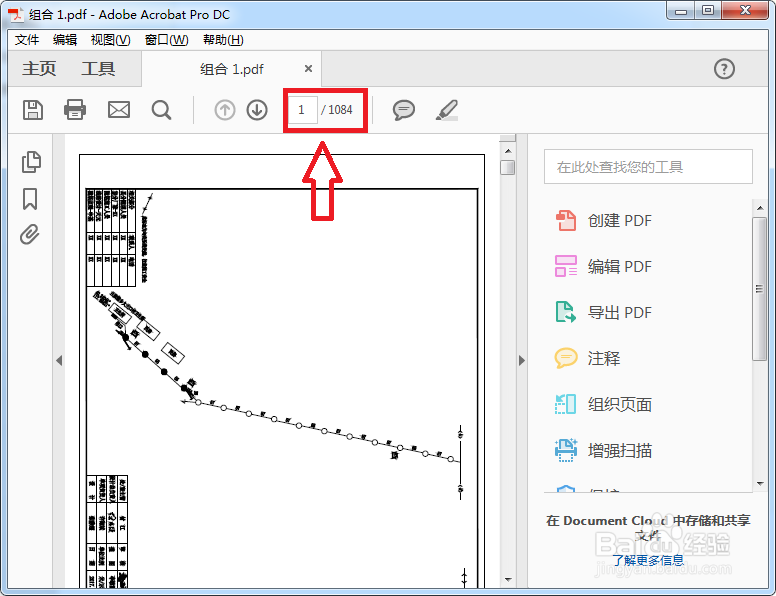Select the 组合 1.pdf document tab

pyautogui.click(x=232, y=69)
